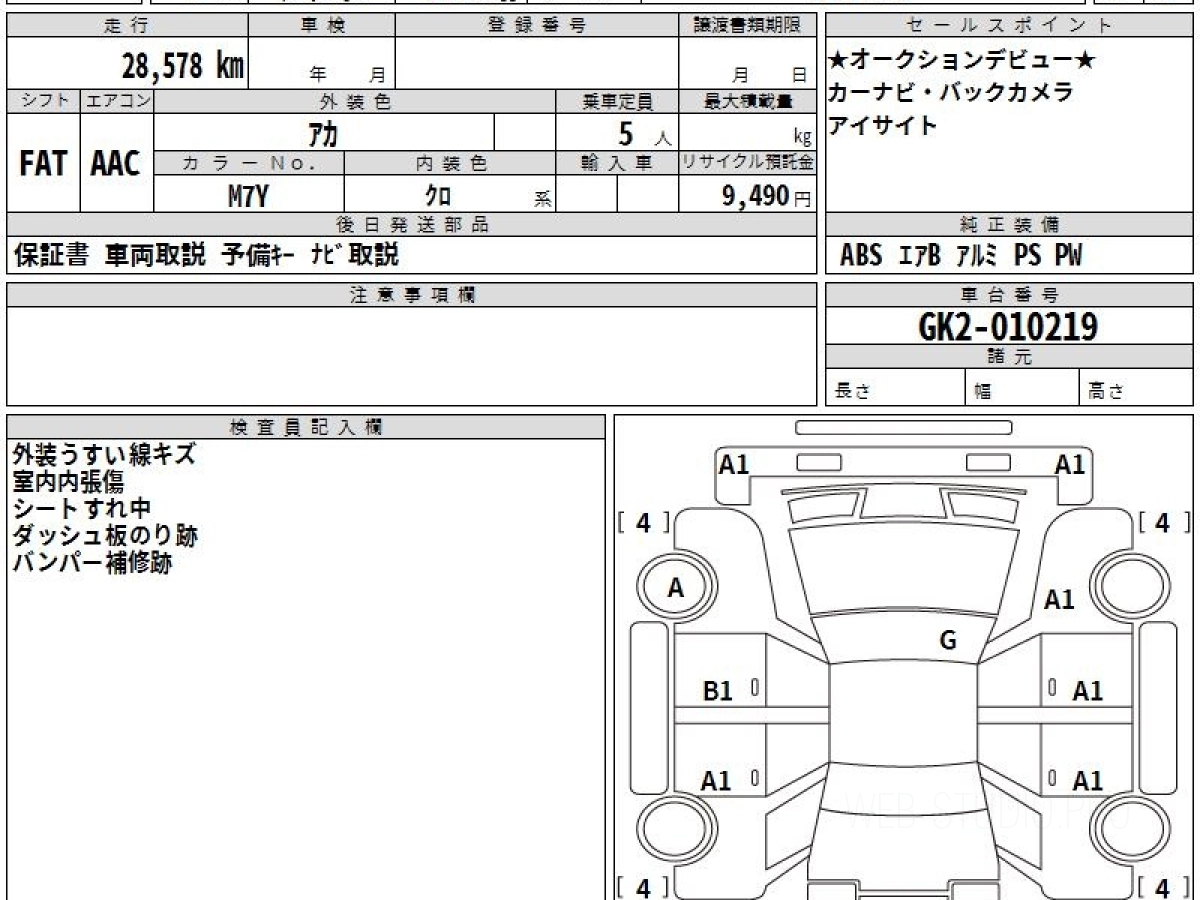Click the シートすれ中 note
The width and height of the screenshot is (1200, 900).
[x=81, y=509]
